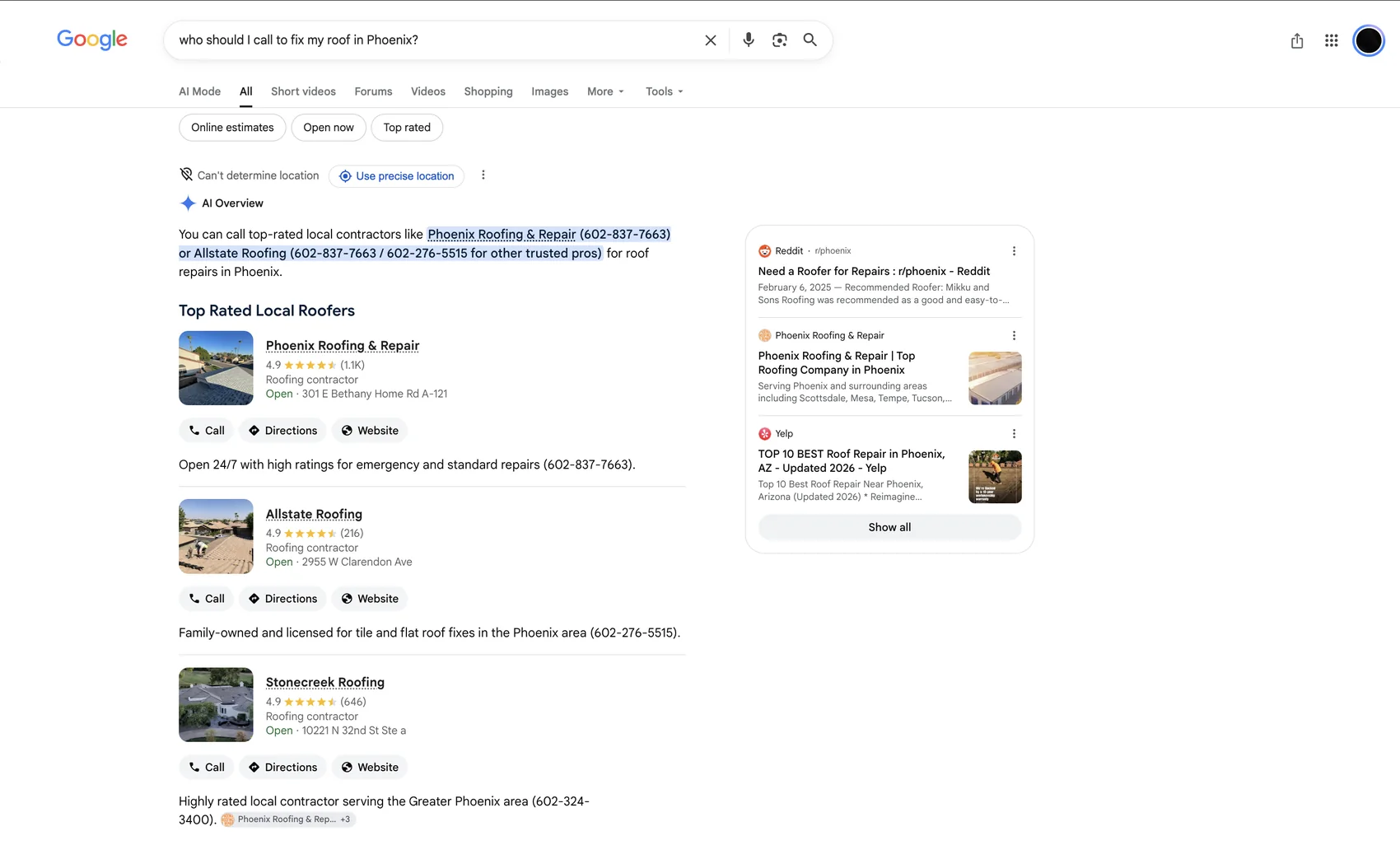View the Yelp result thumbnail image
Viewport: 1400px width, 859px height.
(995, 477)
